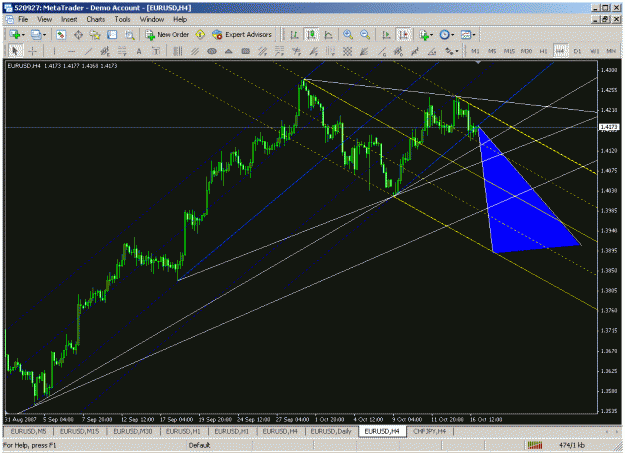
Task: Click the 'Default' profile status bar entry
Action: 199,445
